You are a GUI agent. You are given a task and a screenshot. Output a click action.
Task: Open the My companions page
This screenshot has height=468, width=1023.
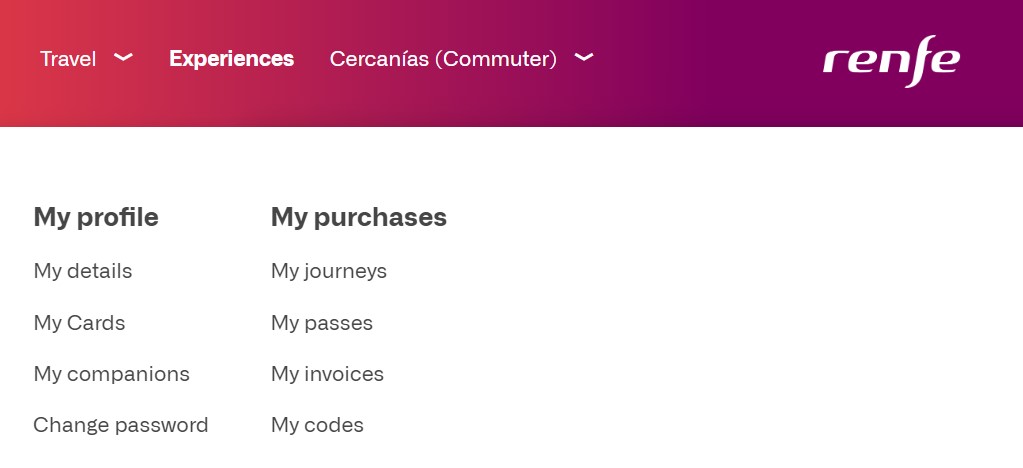[x=111, y=374]
